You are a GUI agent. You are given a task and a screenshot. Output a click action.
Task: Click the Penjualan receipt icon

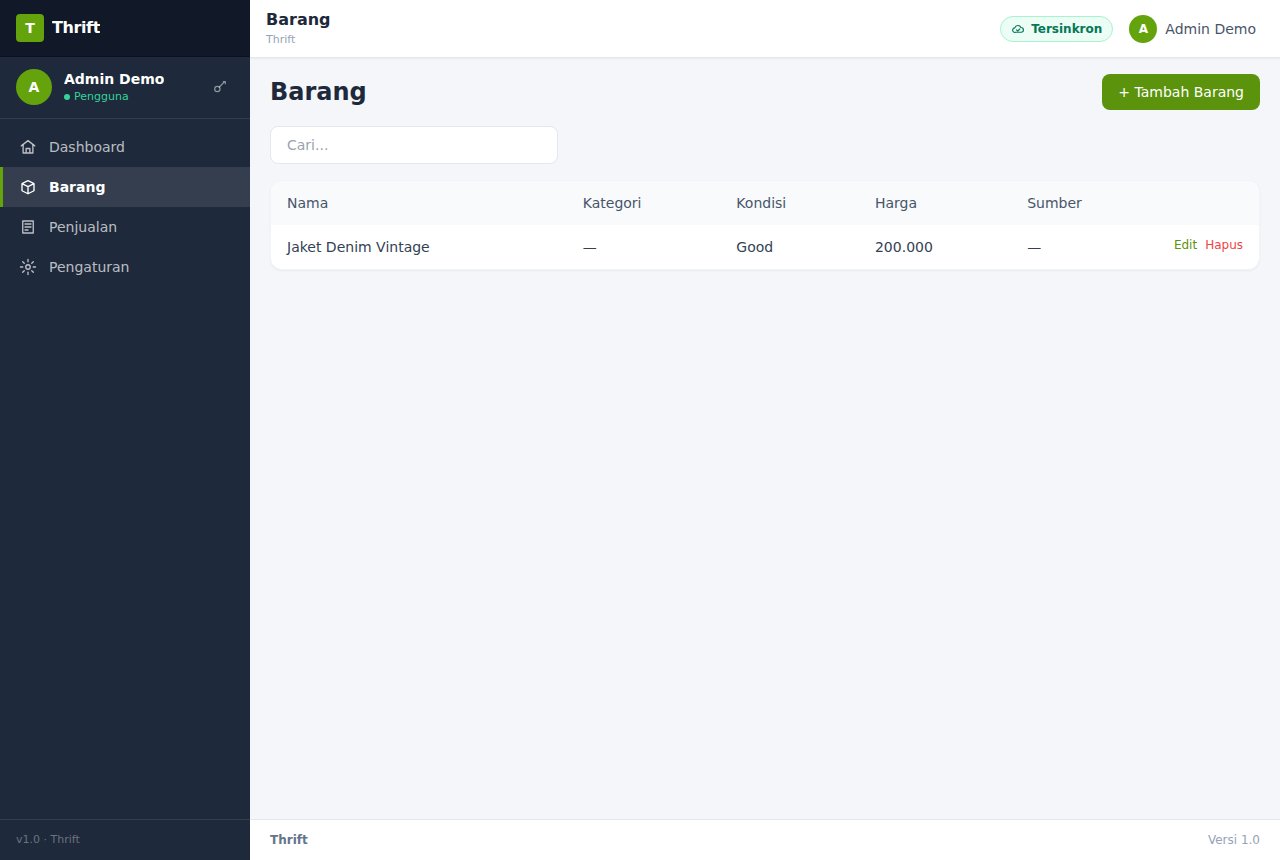click(x=28, y=227)
